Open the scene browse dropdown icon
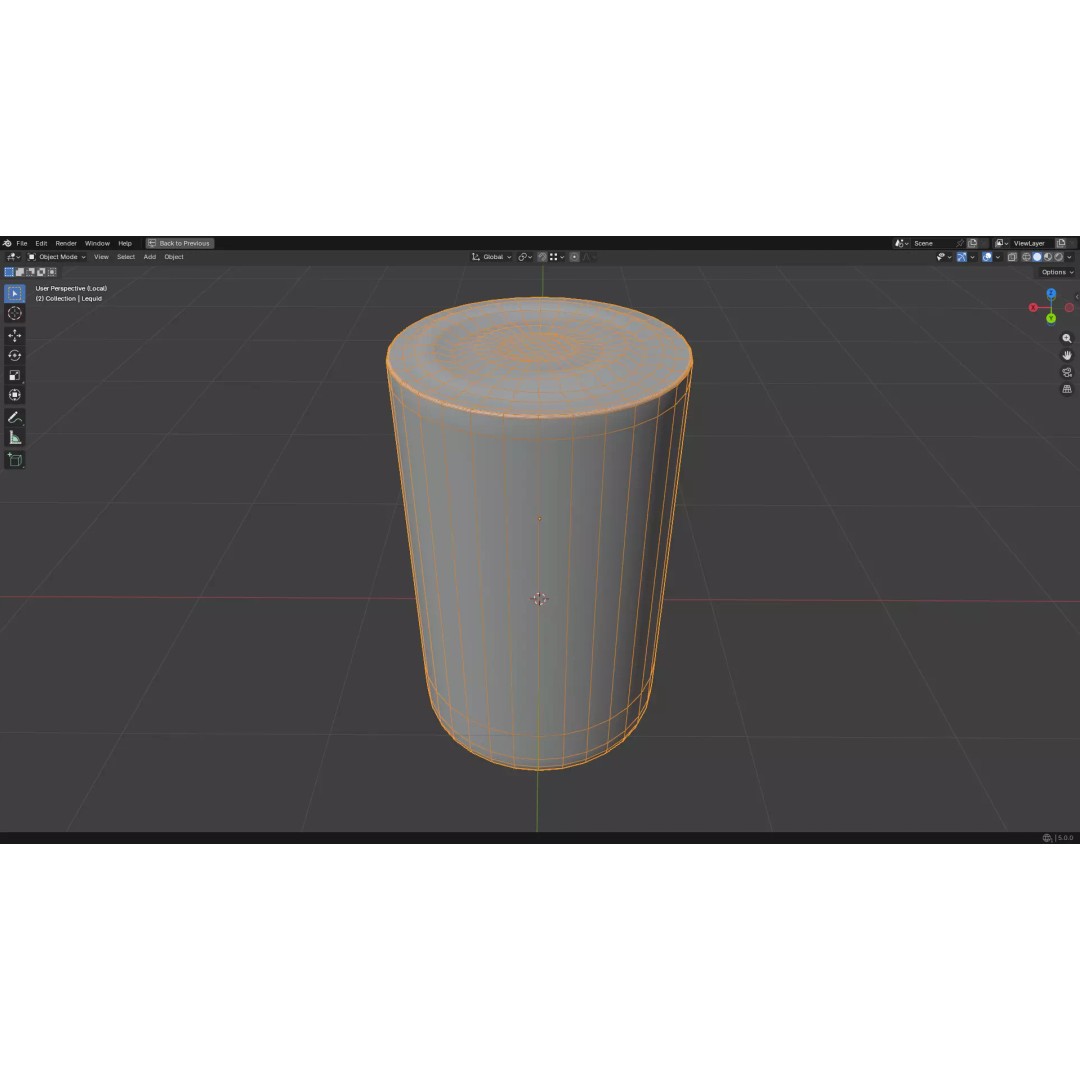The image size is (1080, 1080). click(x=901, y=243)
